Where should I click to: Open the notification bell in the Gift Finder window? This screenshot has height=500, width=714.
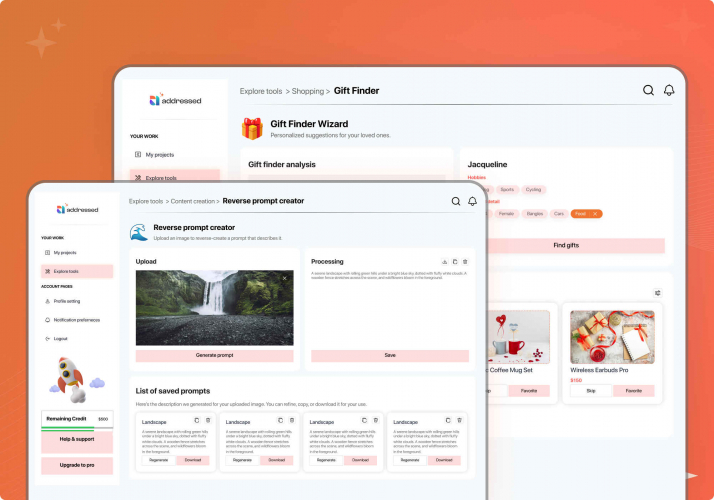pyautogui.click(x=669, y=90)
